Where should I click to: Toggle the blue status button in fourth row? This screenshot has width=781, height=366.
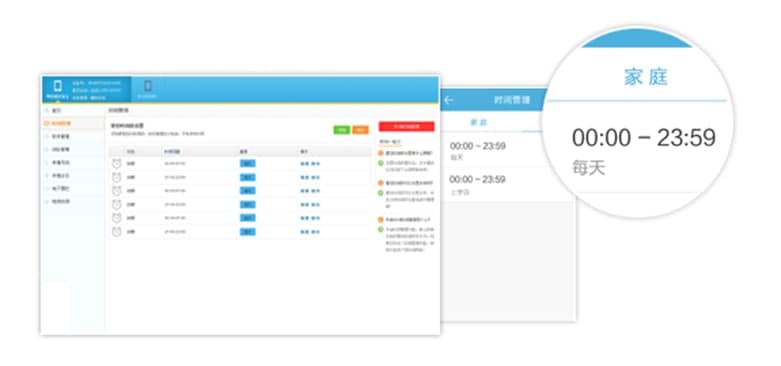248,204
